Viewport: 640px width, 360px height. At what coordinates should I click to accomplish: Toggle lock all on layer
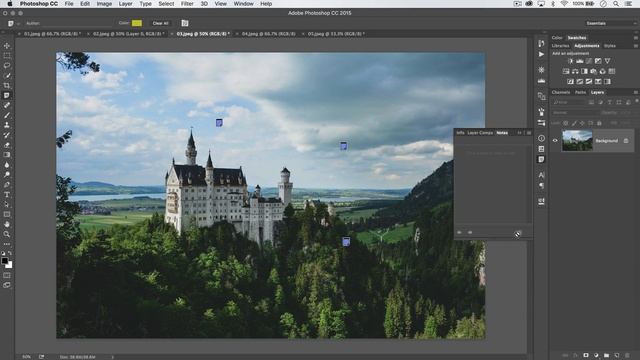(599, 123)
